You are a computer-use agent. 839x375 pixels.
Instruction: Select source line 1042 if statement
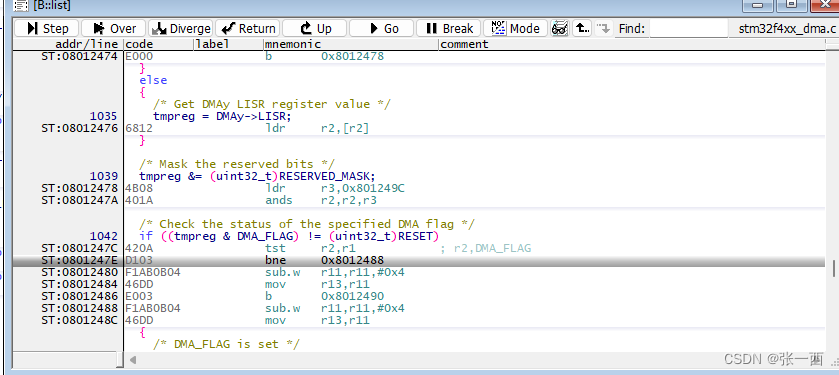(x=419, y=236)
